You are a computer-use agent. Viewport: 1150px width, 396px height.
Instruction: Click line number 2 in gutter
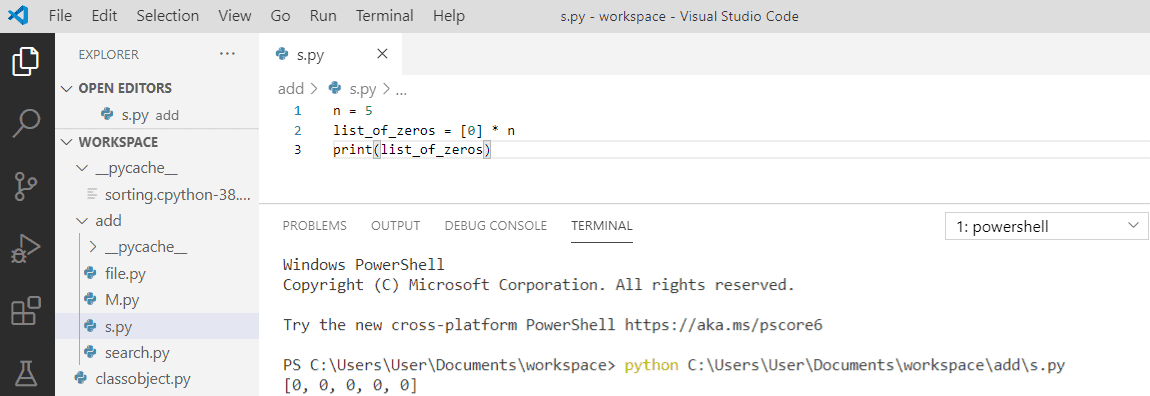click(297, 131)
